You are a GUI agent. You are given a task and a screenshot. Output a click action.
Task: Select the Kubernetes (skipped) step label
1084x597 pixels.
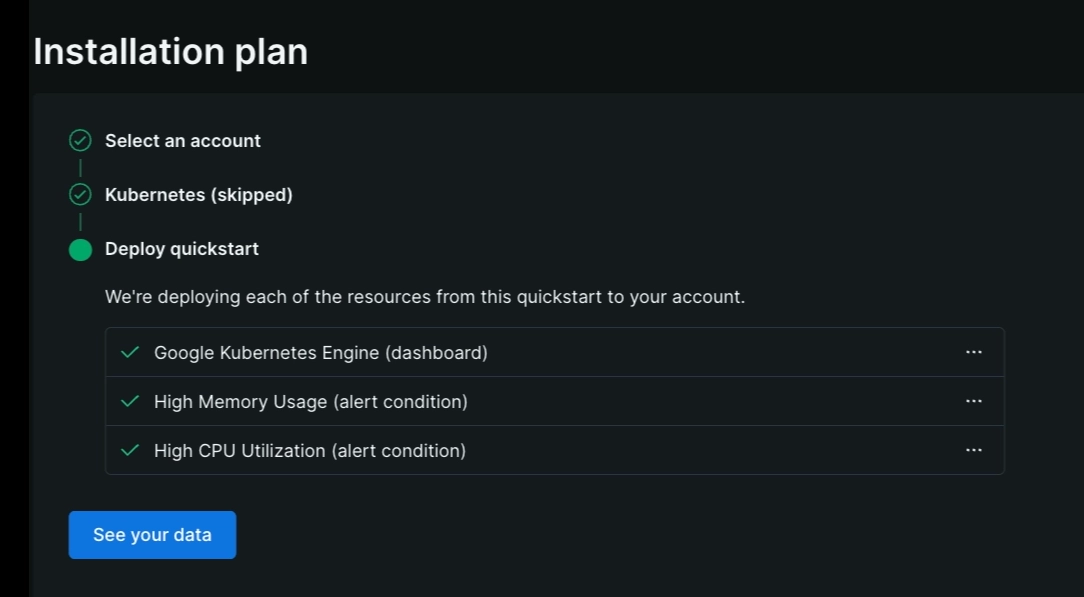tap(199, 195)
